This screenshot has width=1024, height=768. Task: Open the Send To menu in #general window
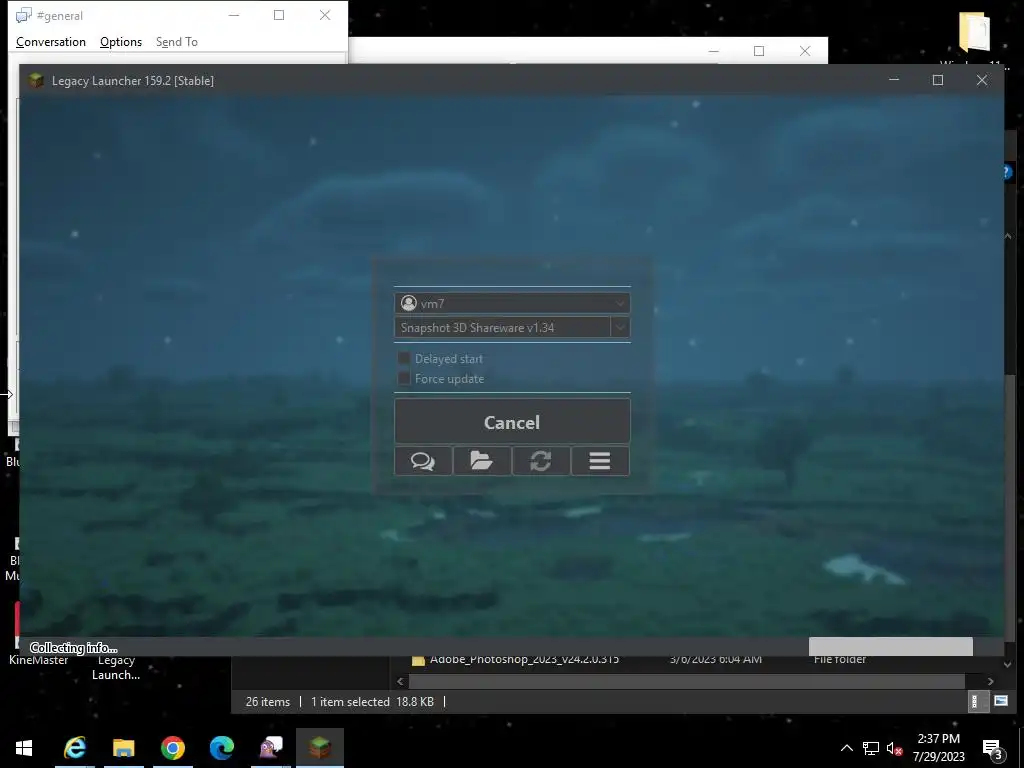[x=176, y=42]
